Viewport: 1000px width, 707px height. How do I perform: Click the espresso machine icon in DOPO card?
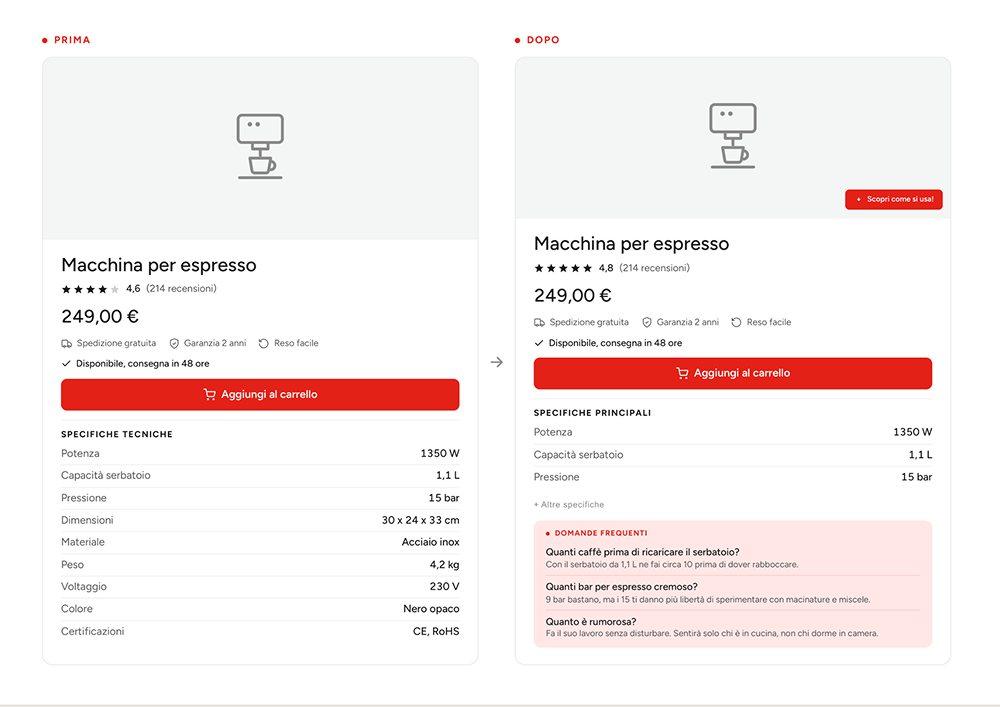pyautogui.click(x=733, y=136)
